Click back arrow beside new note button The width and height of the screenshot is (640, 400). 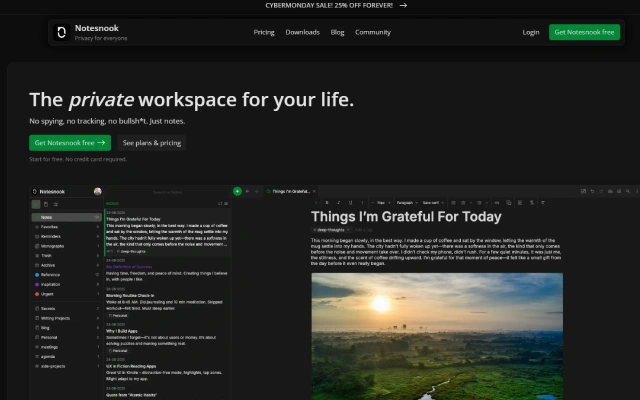[x=247, y=191]
